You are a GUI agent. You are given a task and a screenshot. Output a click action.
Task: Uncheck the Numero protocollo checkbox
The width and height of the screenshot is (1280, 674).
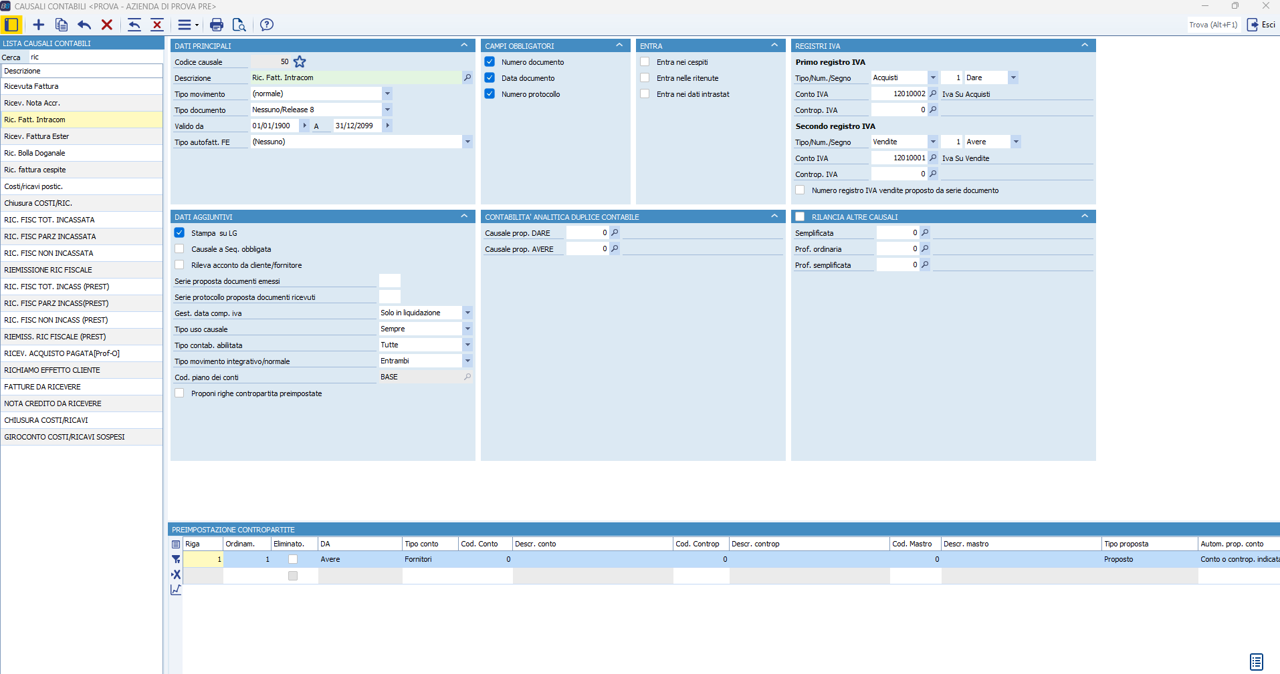tap(490, 94)
